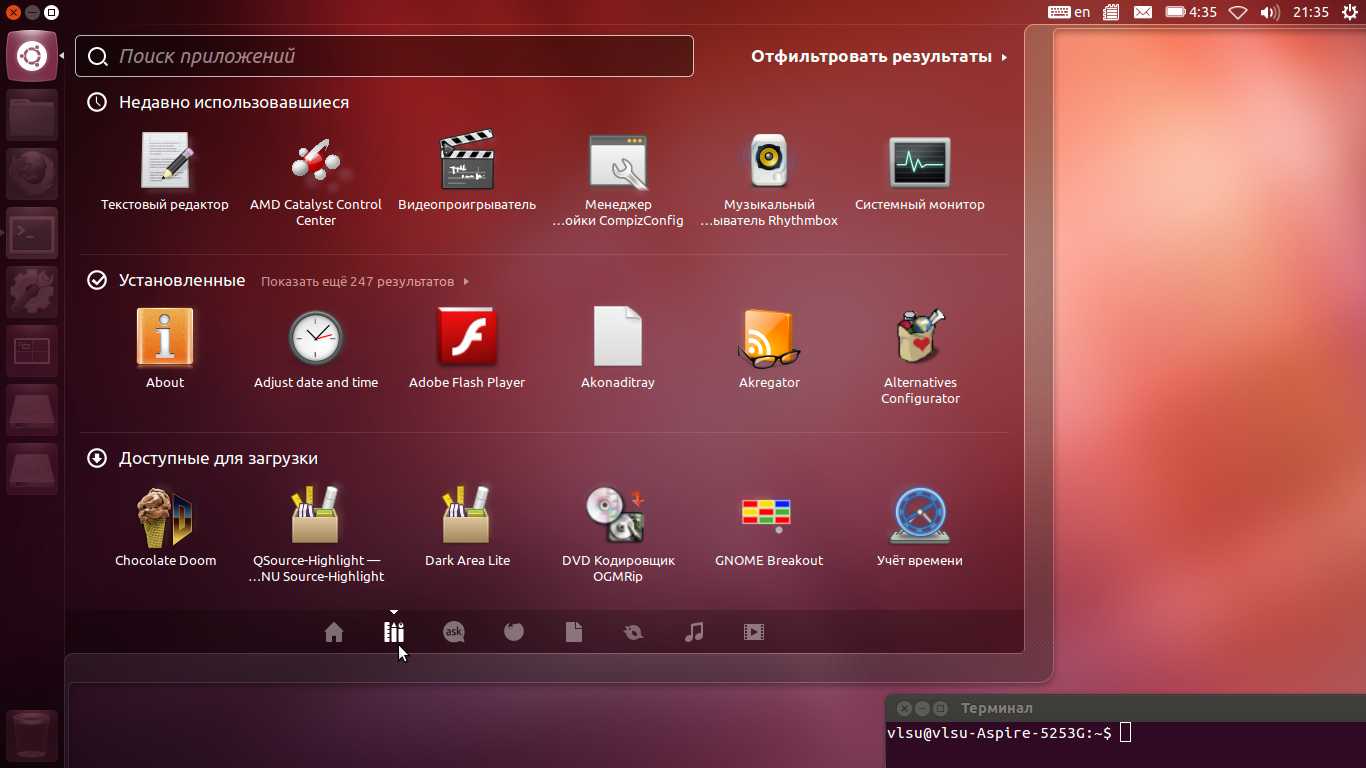Open the battery indicator showing 4:35
The image size is (1366, 768).
(x=1190, y=12)
